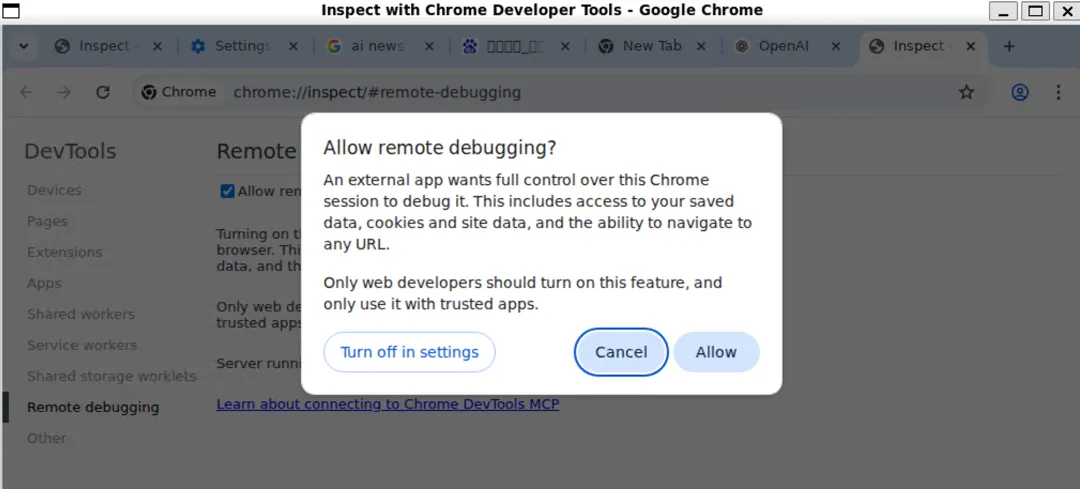1080x489 pixels.
Task: Open Learn about connecting to Chrome DevTools MCP link
Action: [x=387, y=404]
